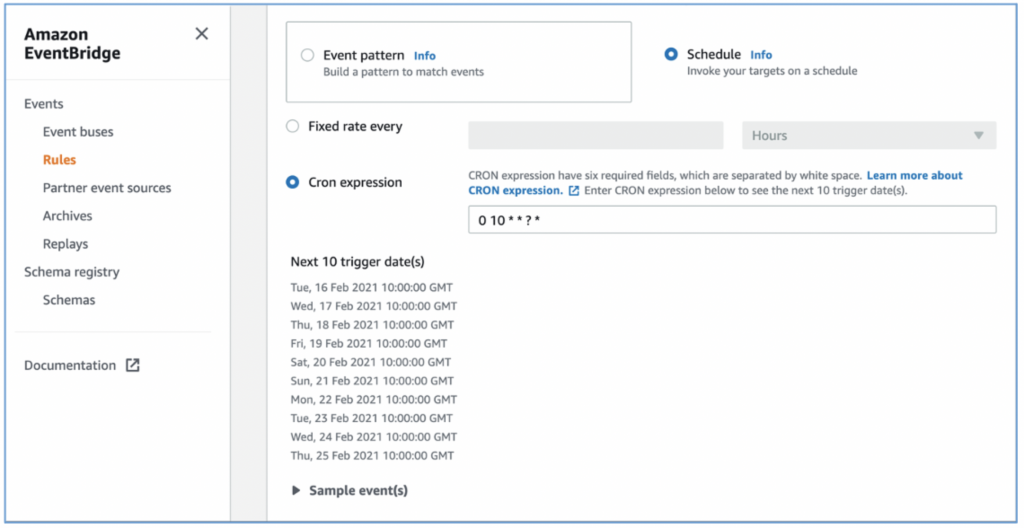The image size is (1024, 528).
Task: Go to Rules in sidebar
Action: 59,160
